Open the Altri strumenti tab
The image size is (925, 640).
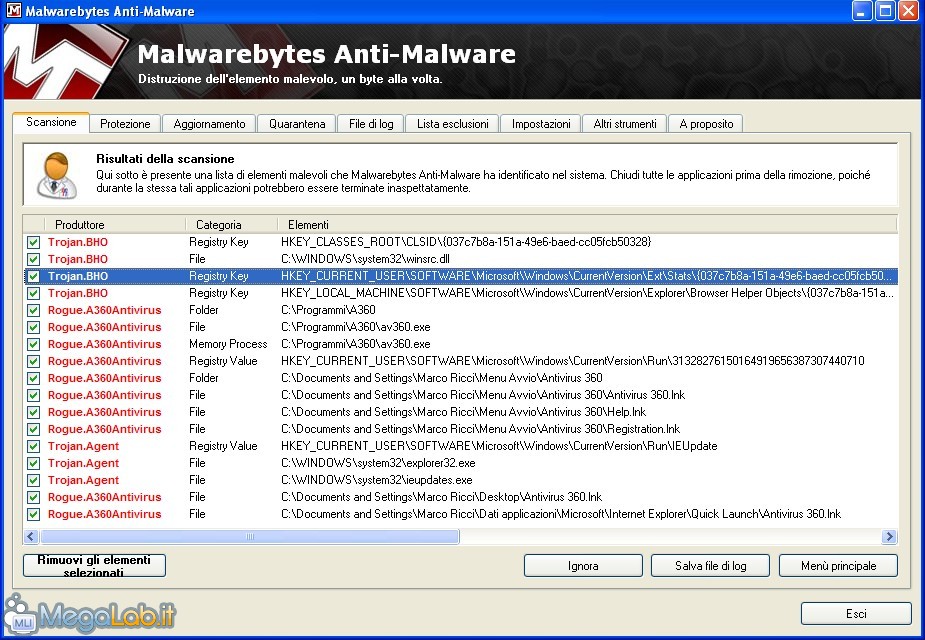[x=625, y=124]
